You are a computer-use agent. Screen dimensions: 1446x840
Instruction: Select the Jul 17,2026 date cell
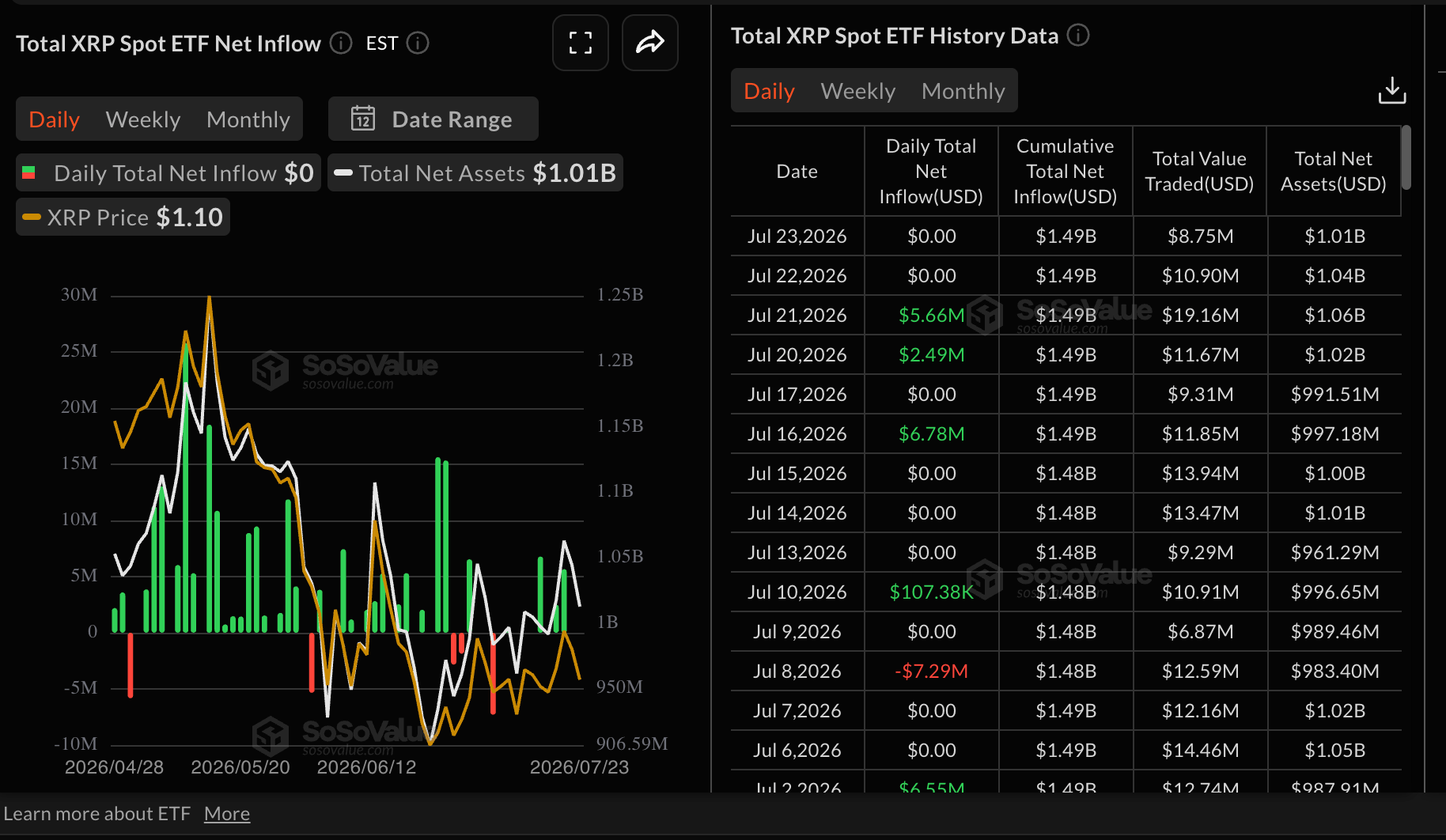point(797,394)
